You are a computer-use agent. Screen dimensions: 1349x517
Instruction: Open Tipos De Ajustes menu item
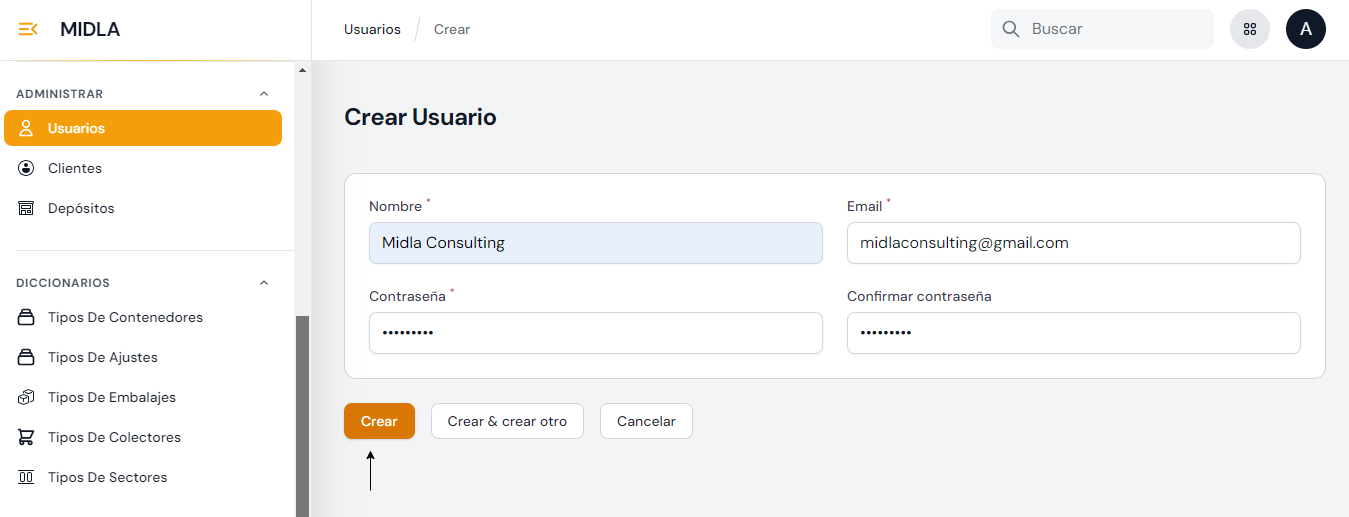102,357
